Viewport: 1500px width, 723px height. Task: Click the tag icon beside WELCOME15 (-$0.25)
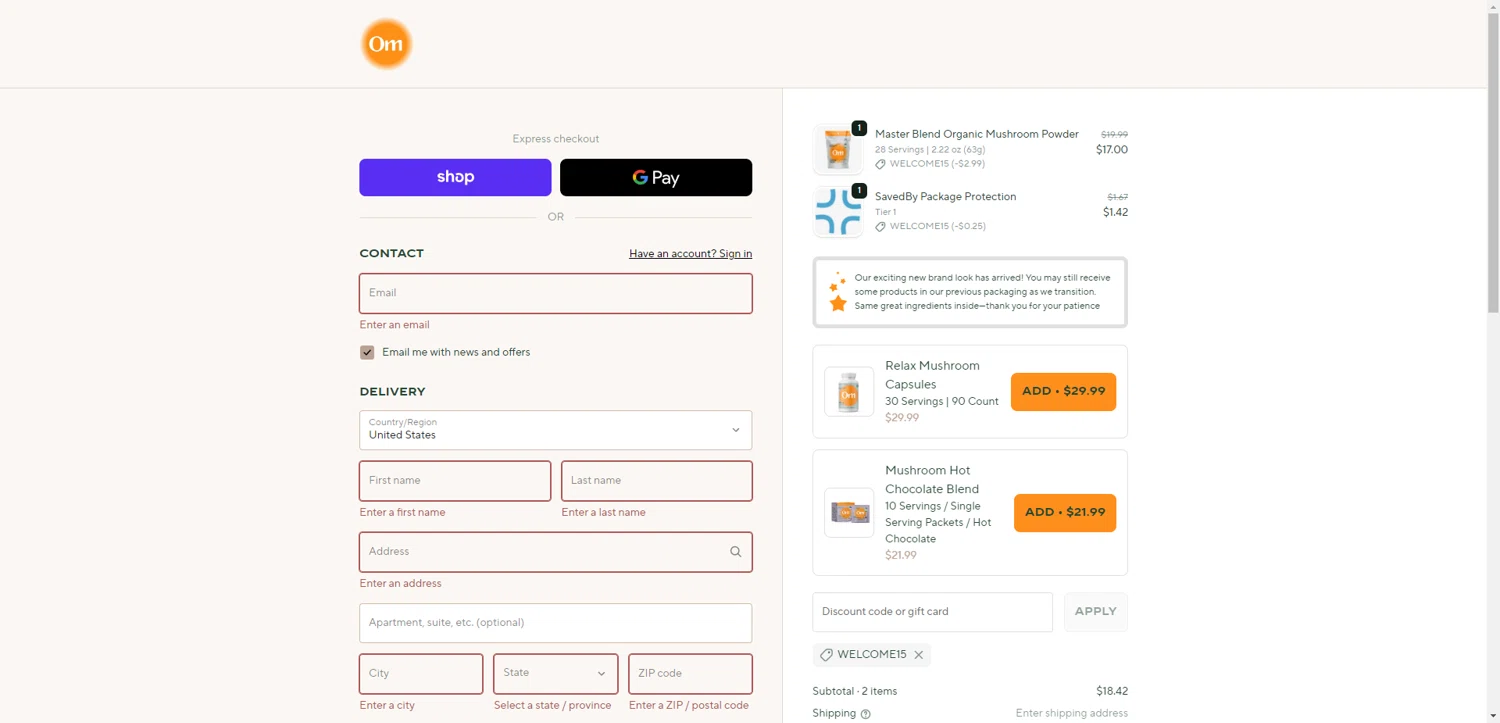(880, 226)
